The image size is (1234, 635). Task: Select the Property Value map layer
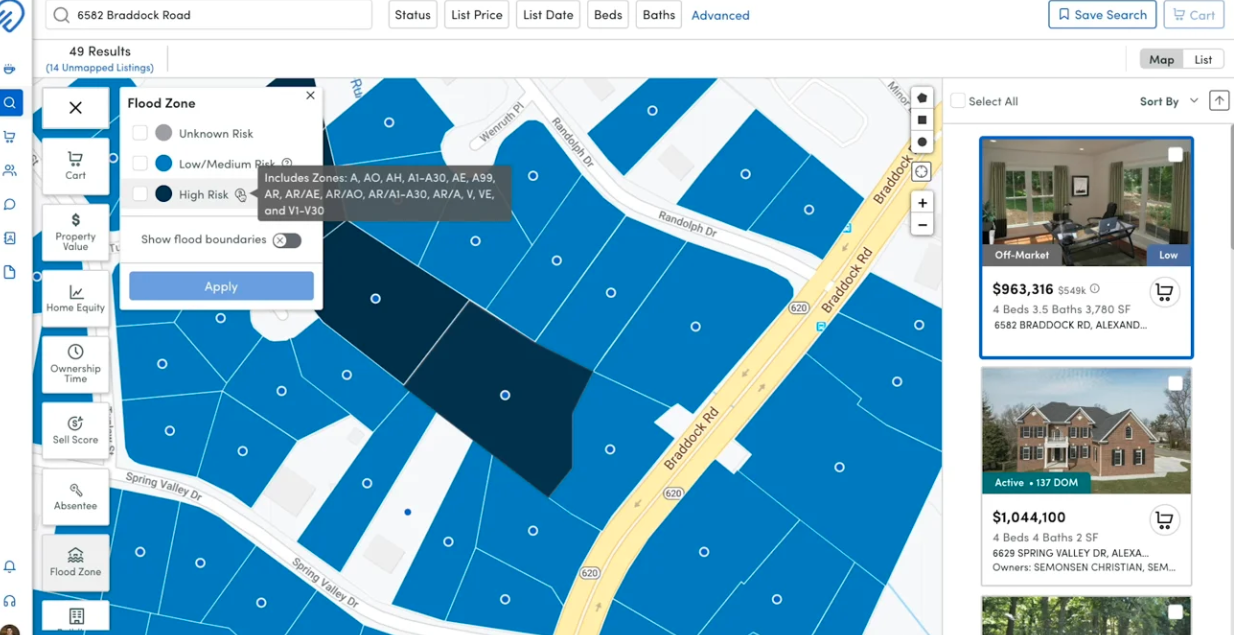[75, 232]
